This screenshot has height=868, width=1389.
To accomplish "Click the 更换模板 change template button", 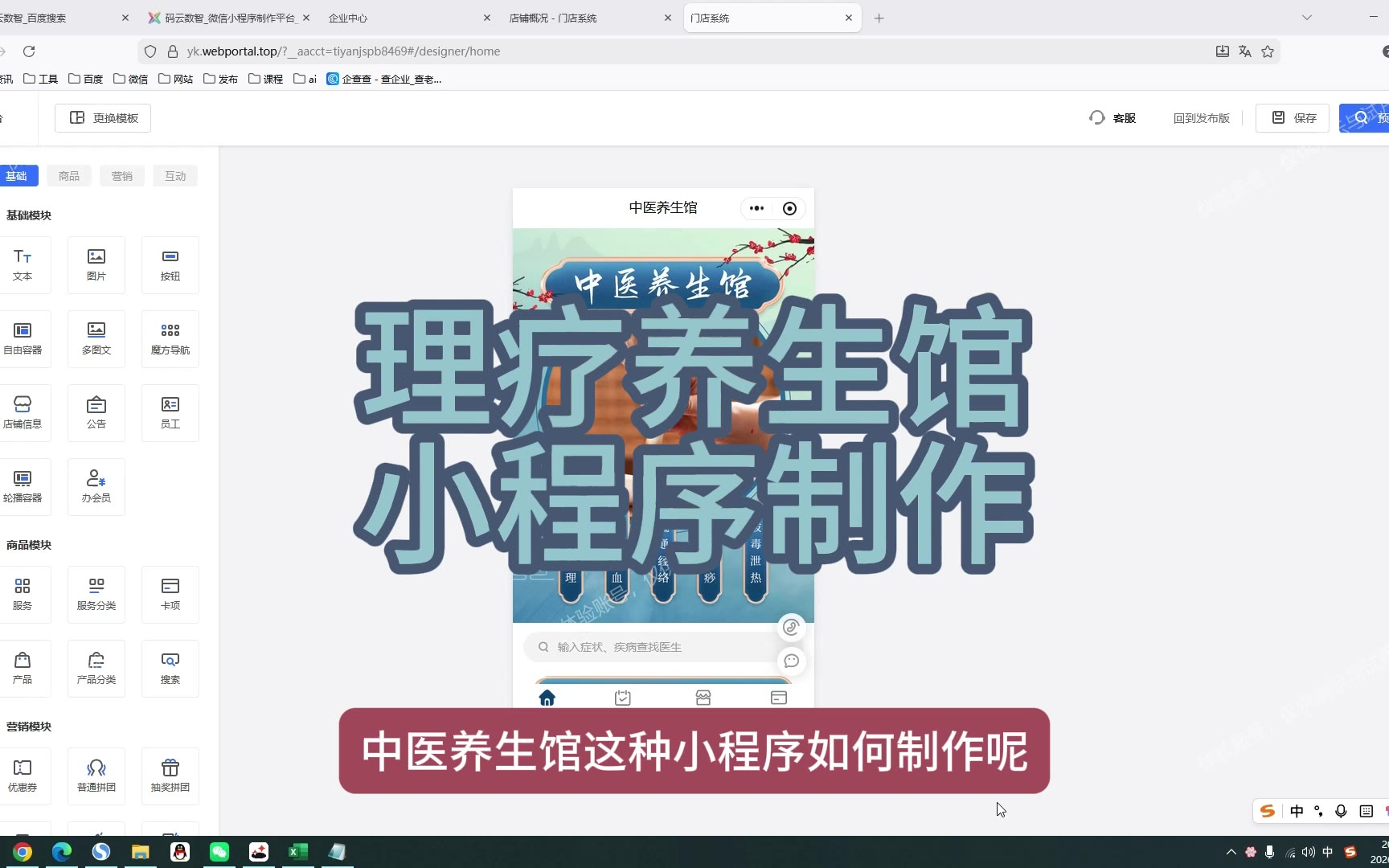I will point(103,118).
